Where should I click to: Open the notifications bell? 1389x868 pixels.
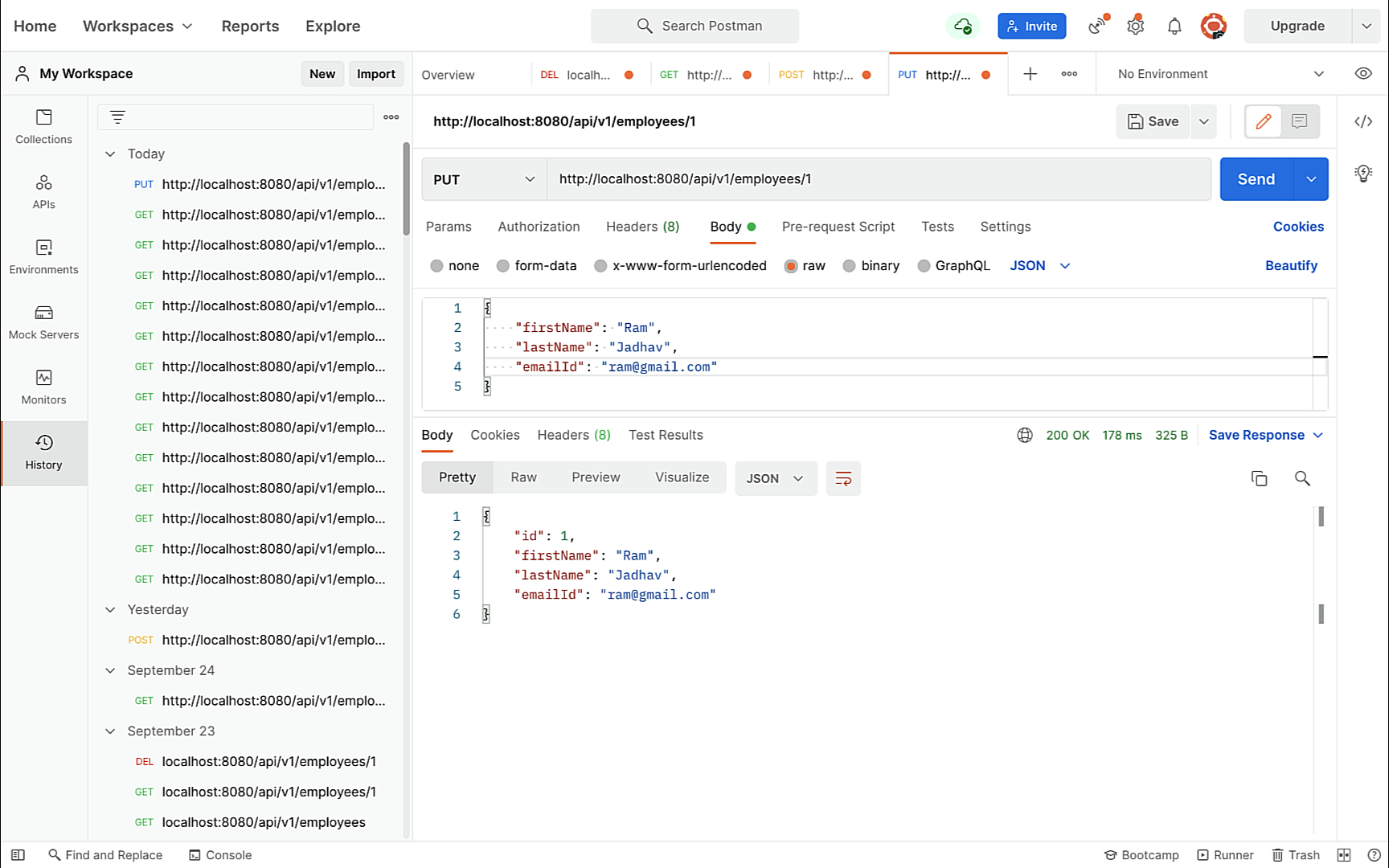(1174, 26)
